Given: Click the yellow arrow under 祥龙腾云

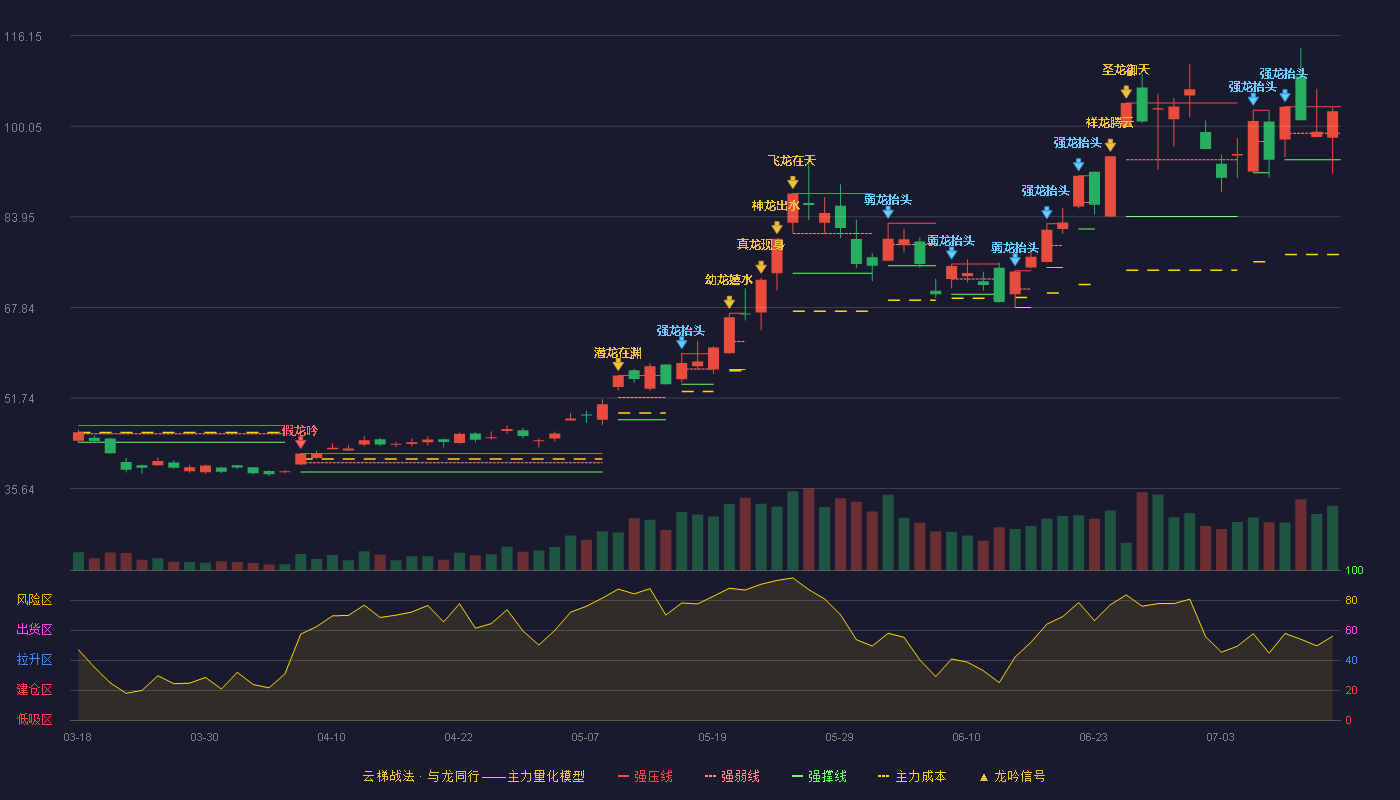Looking at the screenshot, I should pos(1110,145).
